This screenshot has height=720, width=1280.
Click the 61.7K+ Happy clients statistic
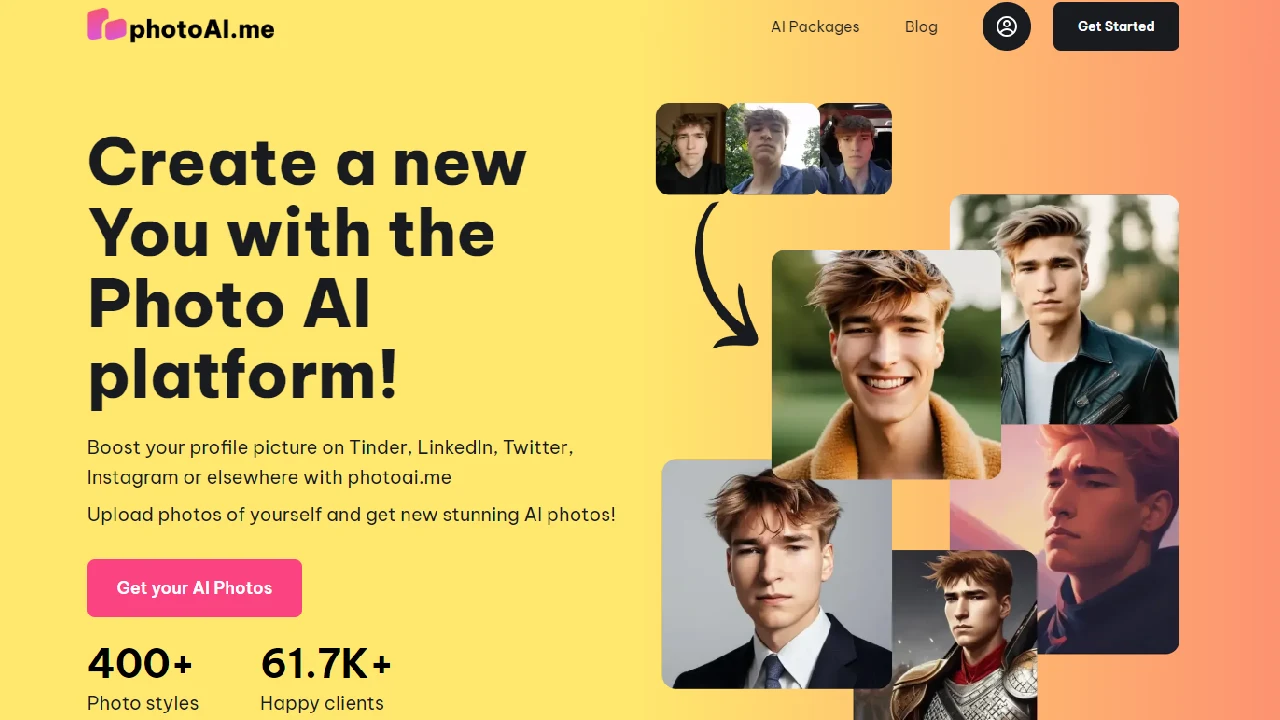[326, 679]
